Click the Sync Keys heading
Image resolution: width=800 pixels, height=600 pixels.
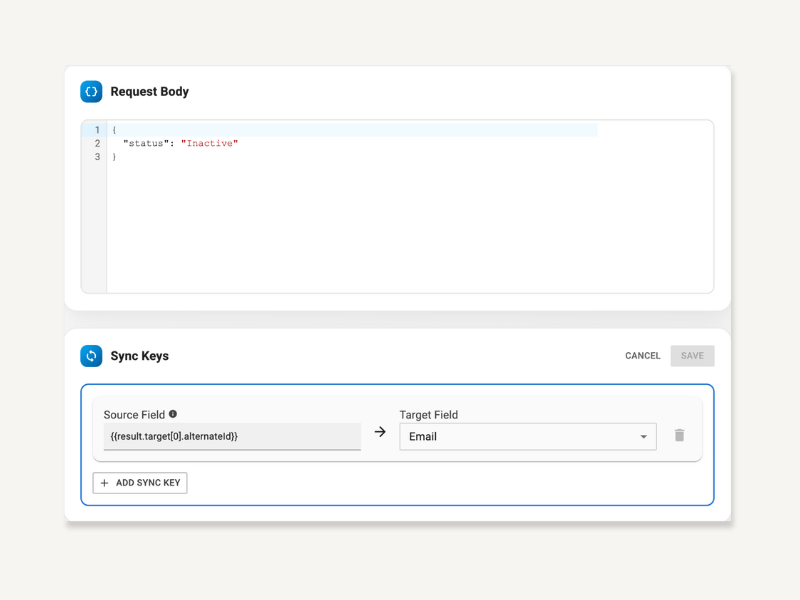[x=140, y=356]
